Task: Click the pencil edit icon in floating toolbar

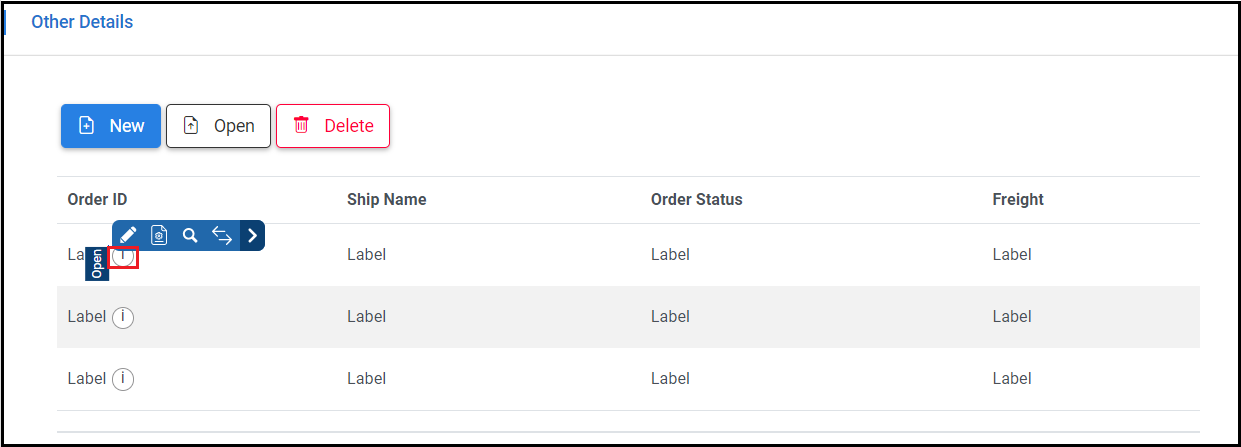Action: [x=128, y=235]
